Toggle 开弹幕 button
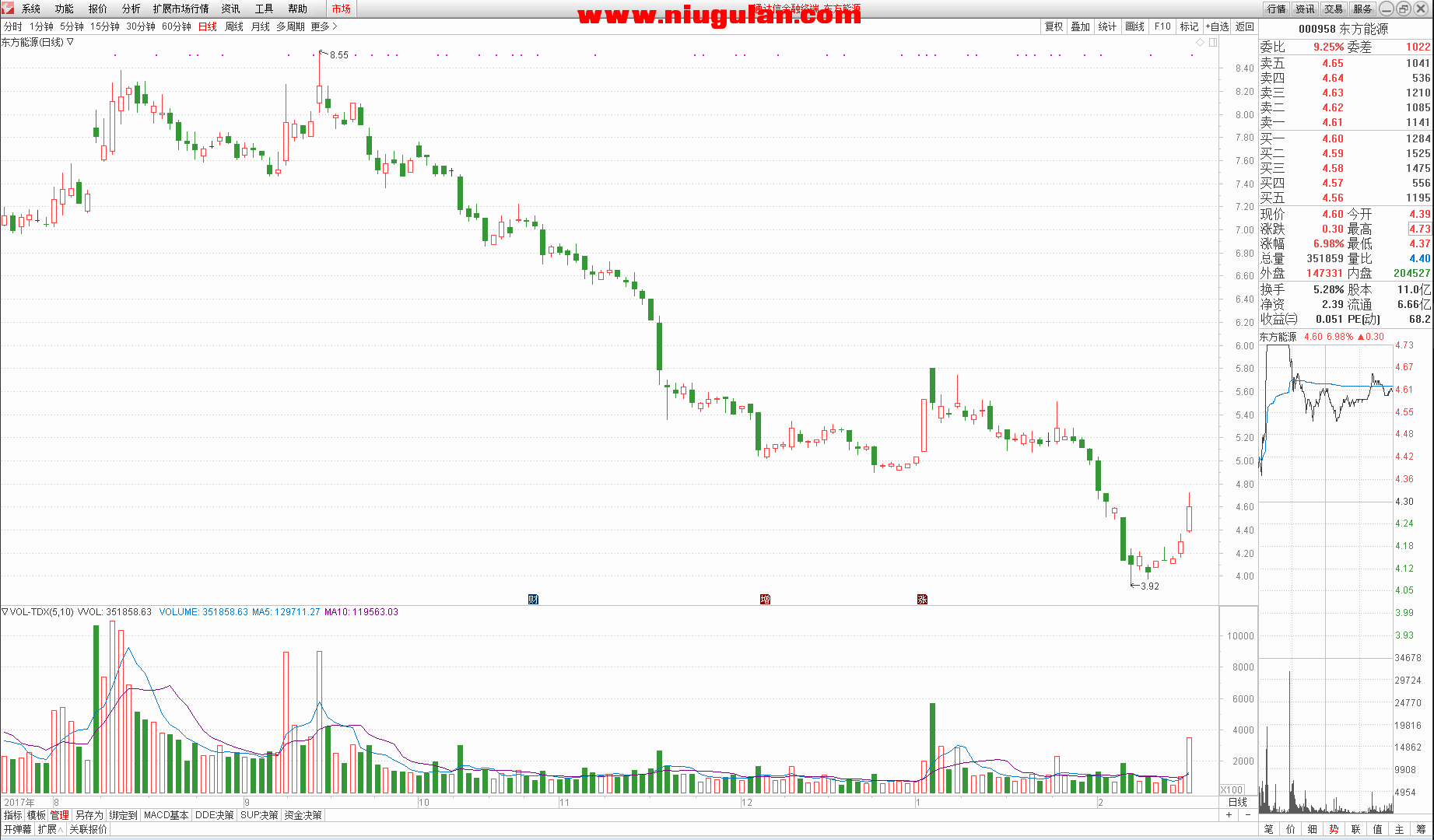Viewport: 1434px width, 840px height. 17,829
